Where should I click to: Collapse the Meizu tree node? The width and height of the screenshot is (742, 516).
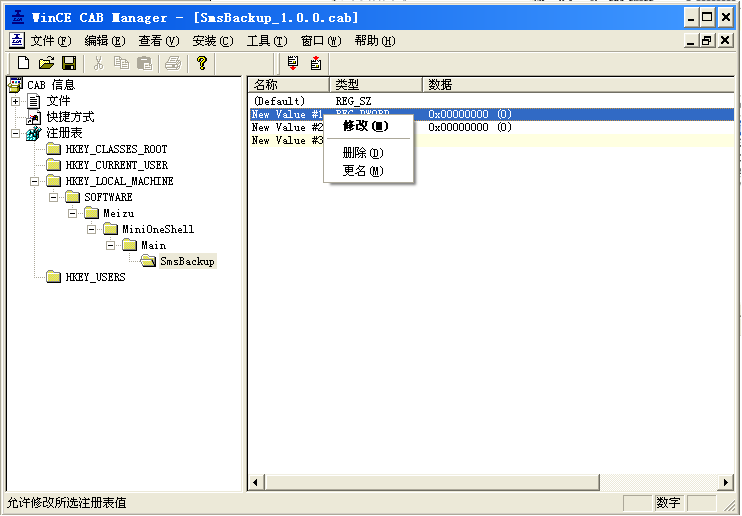pos(72,214)
